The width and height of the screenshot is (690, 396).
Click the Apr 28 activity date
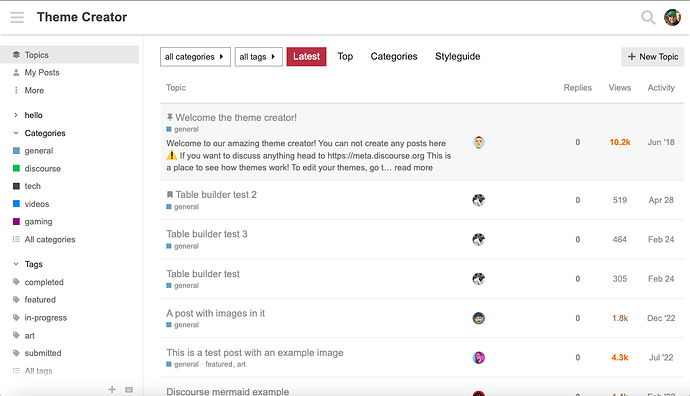pyautogui.click(x=661, y=200)
